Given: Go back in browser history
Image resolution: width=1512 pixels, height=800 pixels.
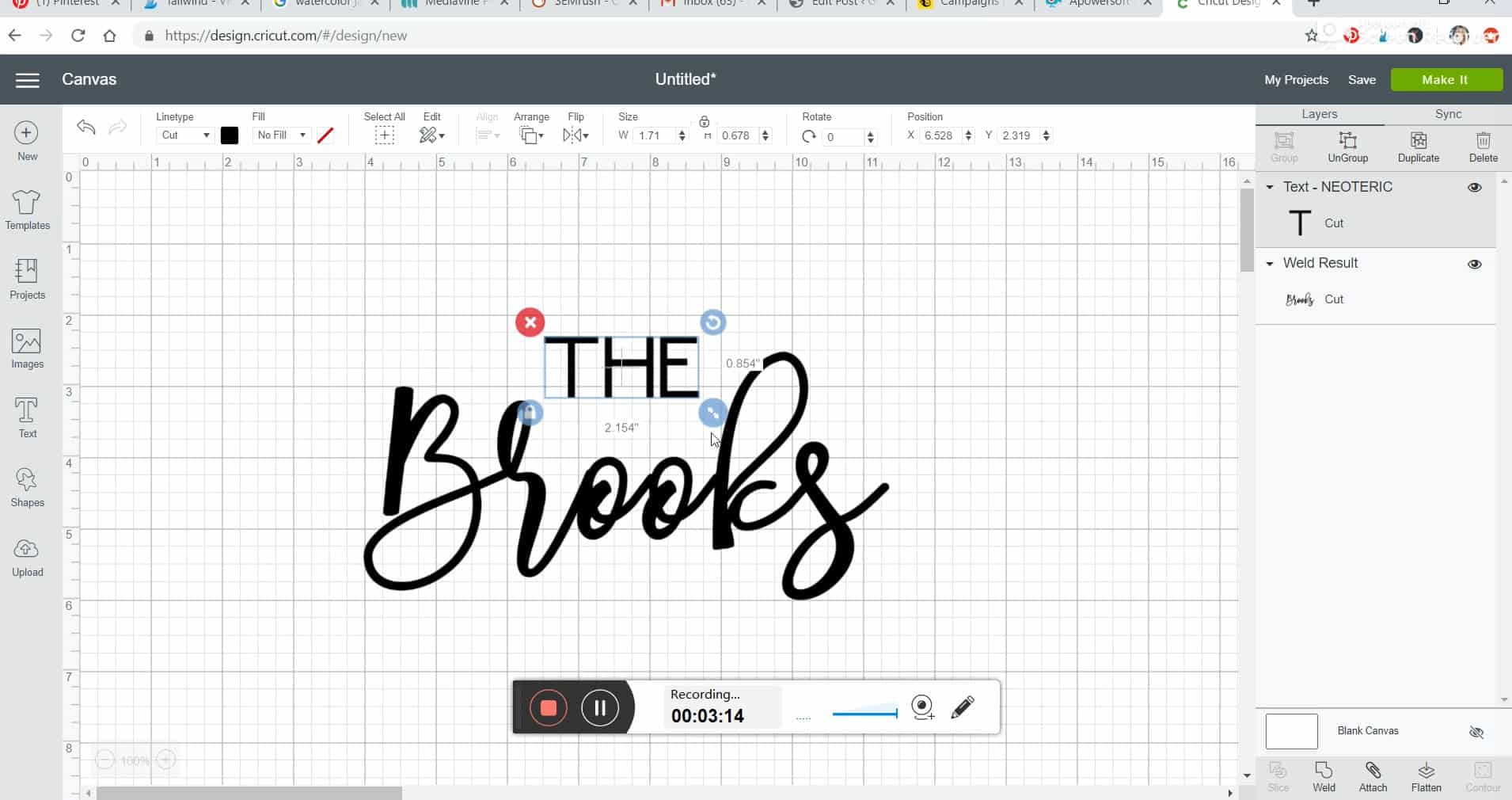Looking at the screenshot, I should tap(14, 36).
